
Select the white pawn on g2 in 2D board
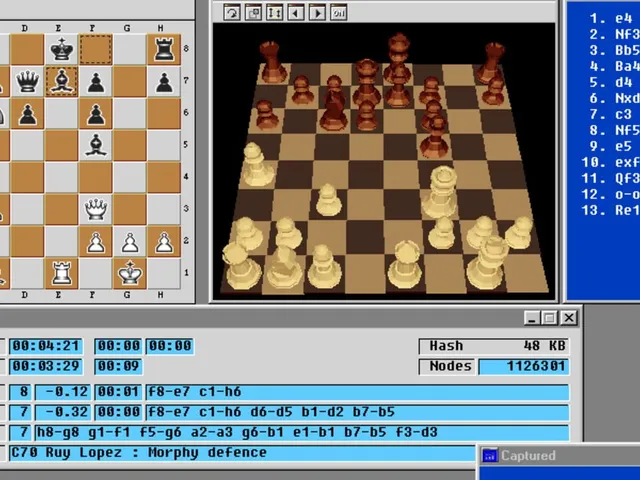tap(130, 242)
